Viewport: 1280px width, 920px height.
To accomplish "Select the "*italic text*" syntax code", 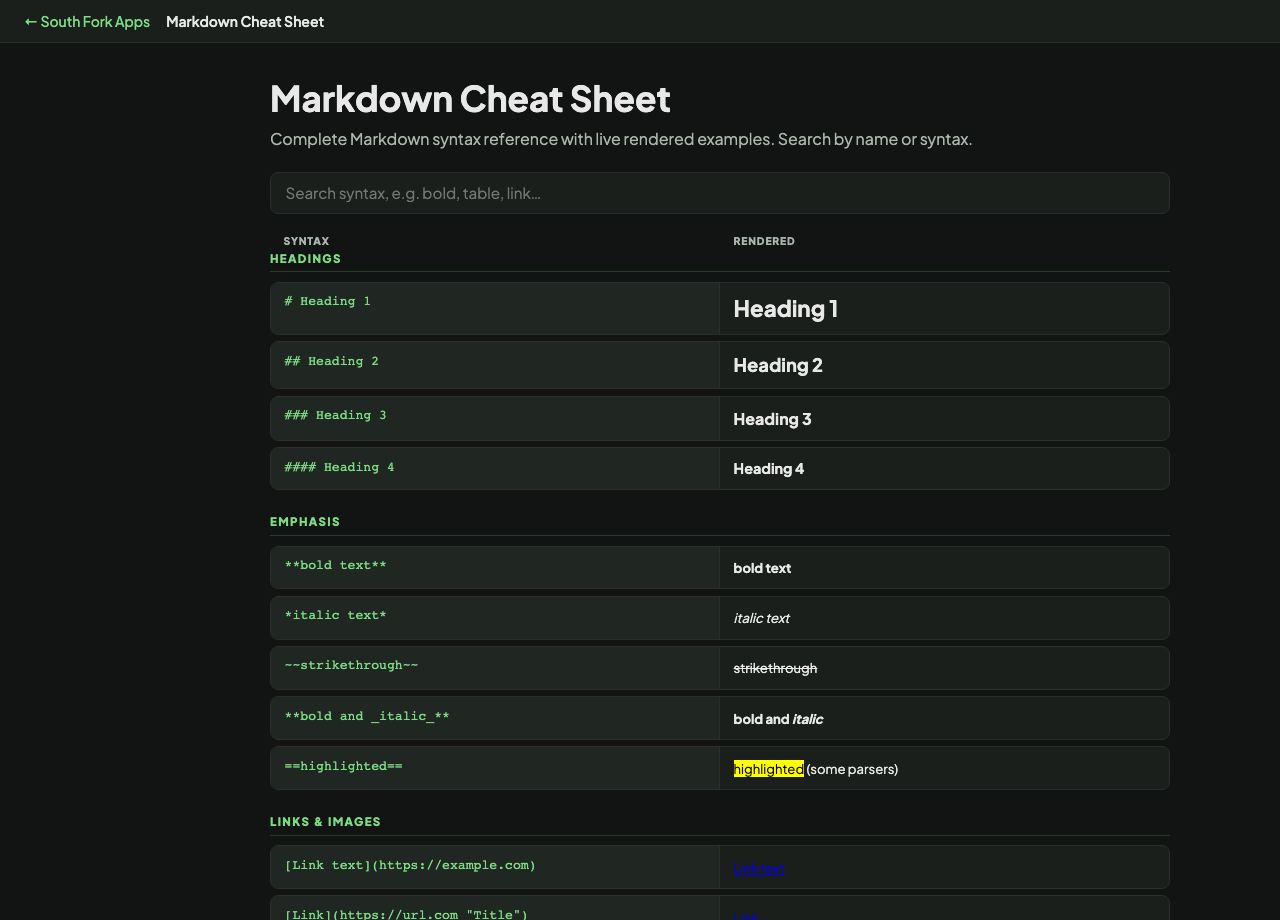I will click(335, 615).
